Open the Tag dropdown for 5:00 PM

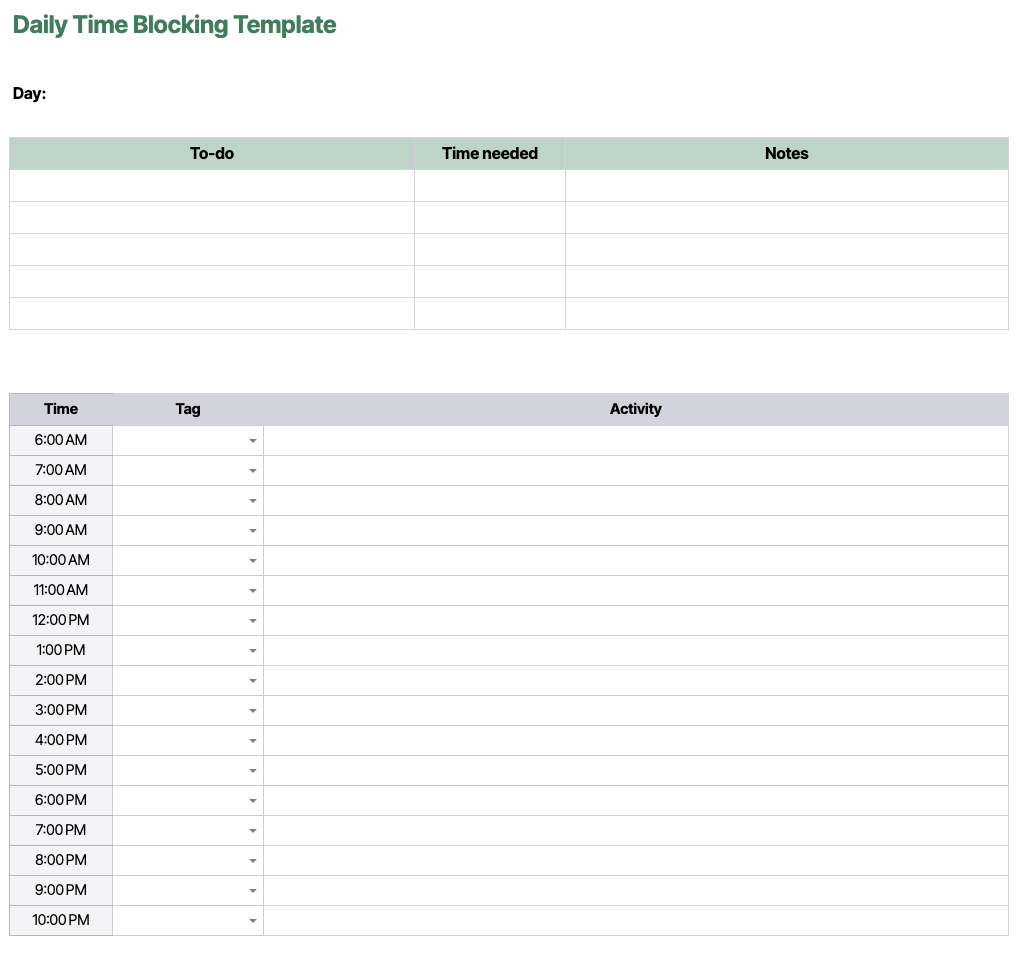pos(251,770)
